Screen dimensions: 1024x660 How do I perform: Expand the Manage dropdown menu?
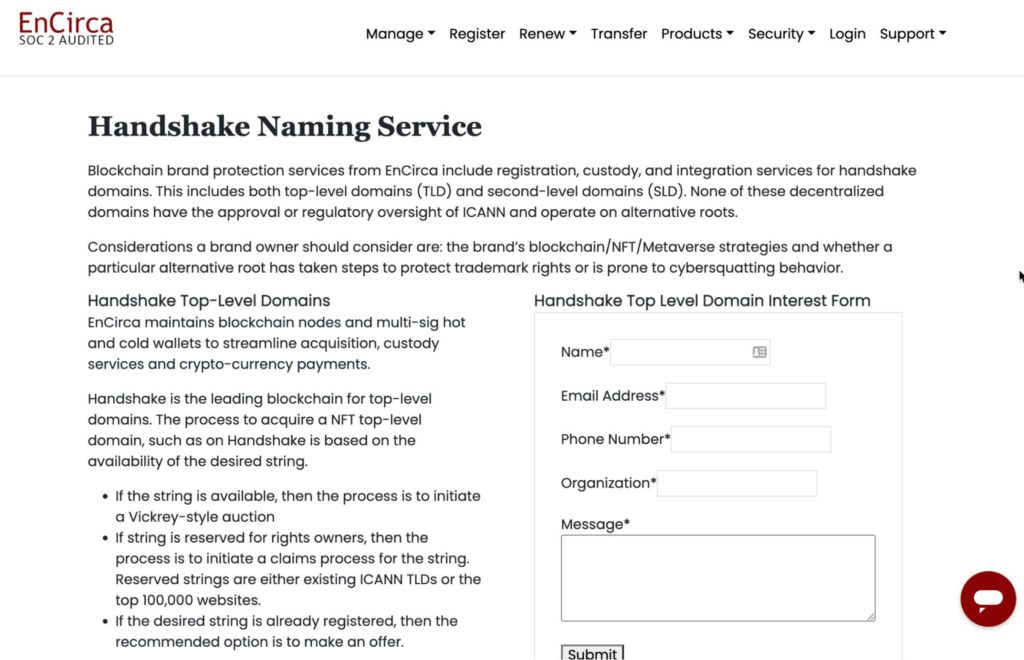click(x=400, y=34)
